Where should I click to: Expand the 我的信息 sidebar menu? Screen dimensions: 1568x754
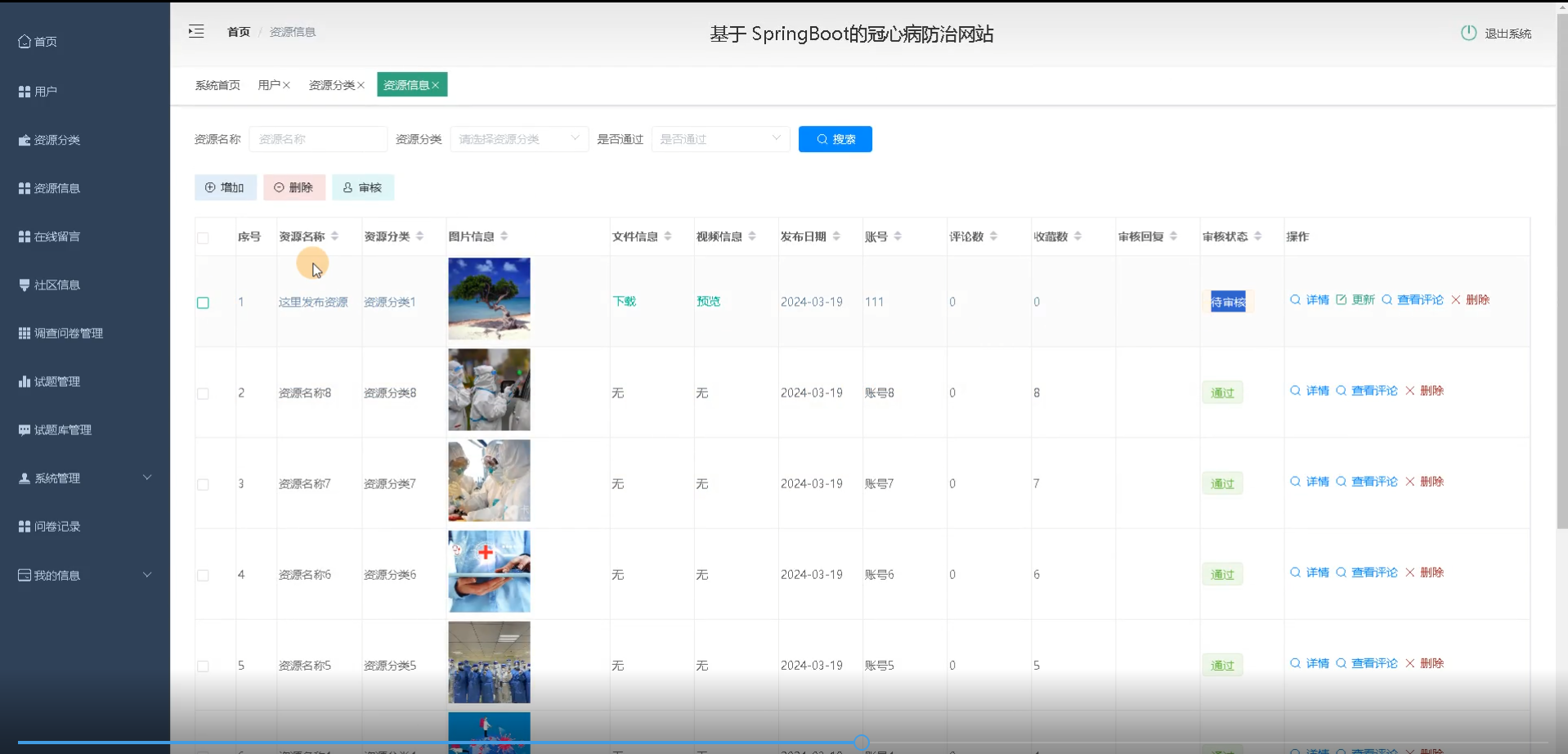tap(85, 575)
